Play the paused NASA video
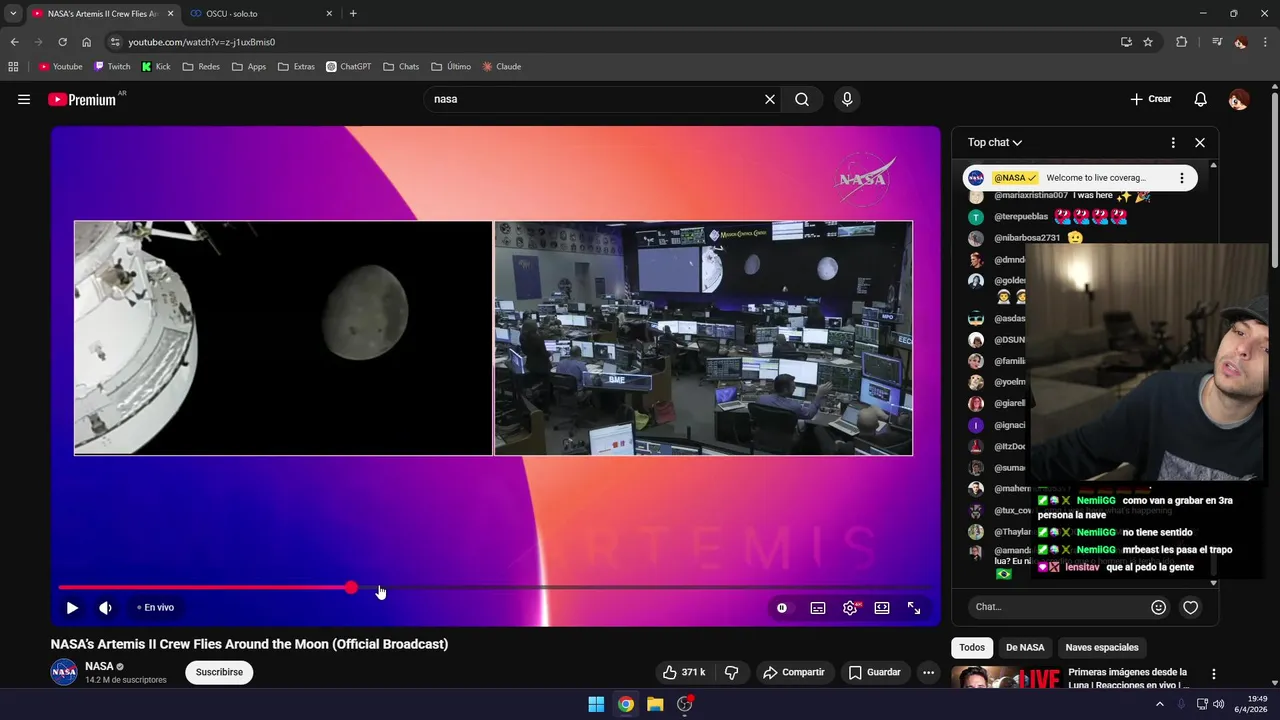 (72, 607)
